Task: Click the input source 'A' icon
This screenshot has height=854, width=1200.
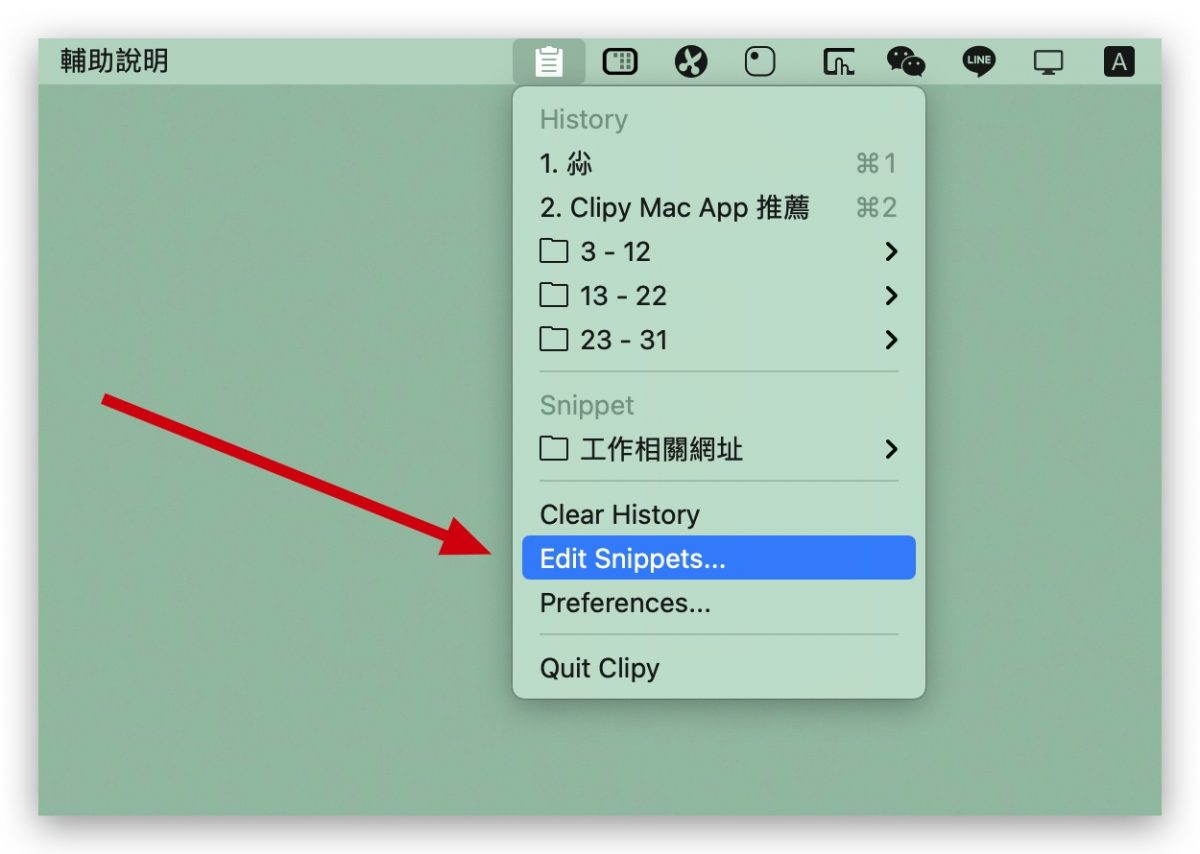Action: coord(1119,62)
